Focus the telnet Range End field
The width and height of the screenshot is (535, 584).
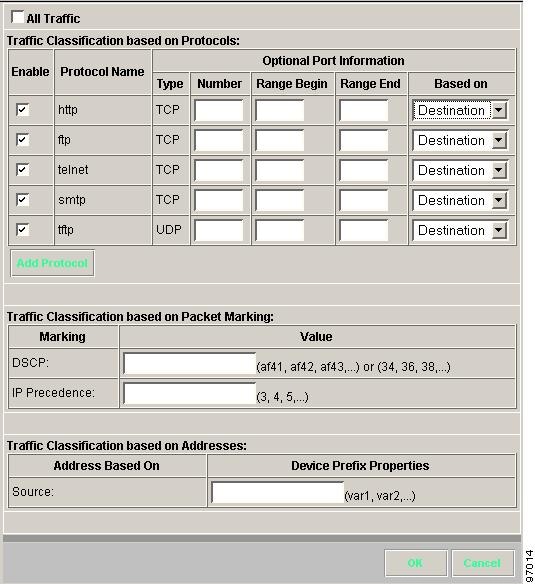point(363,171)
